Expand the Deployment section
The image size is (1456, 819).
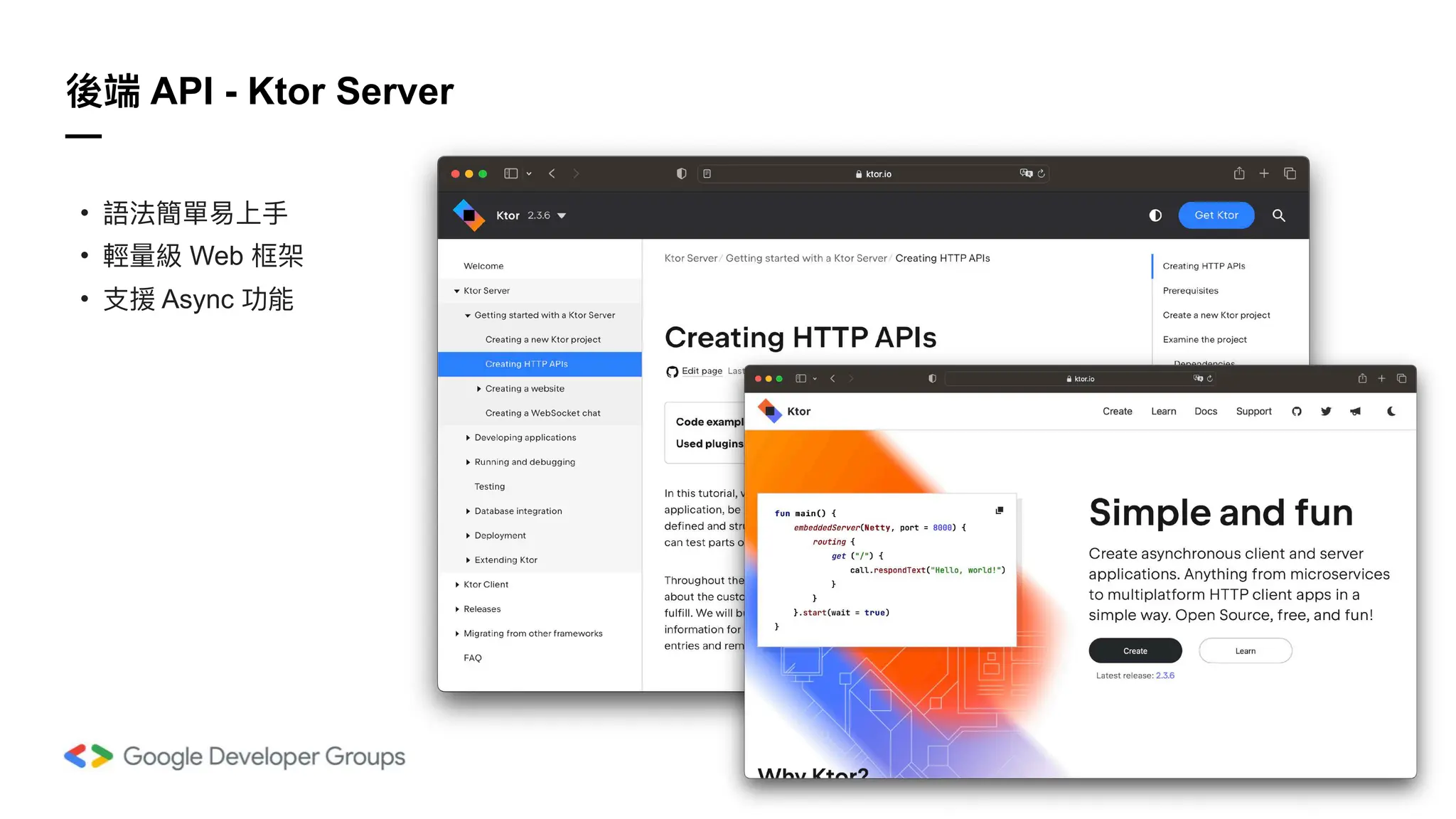468,536
